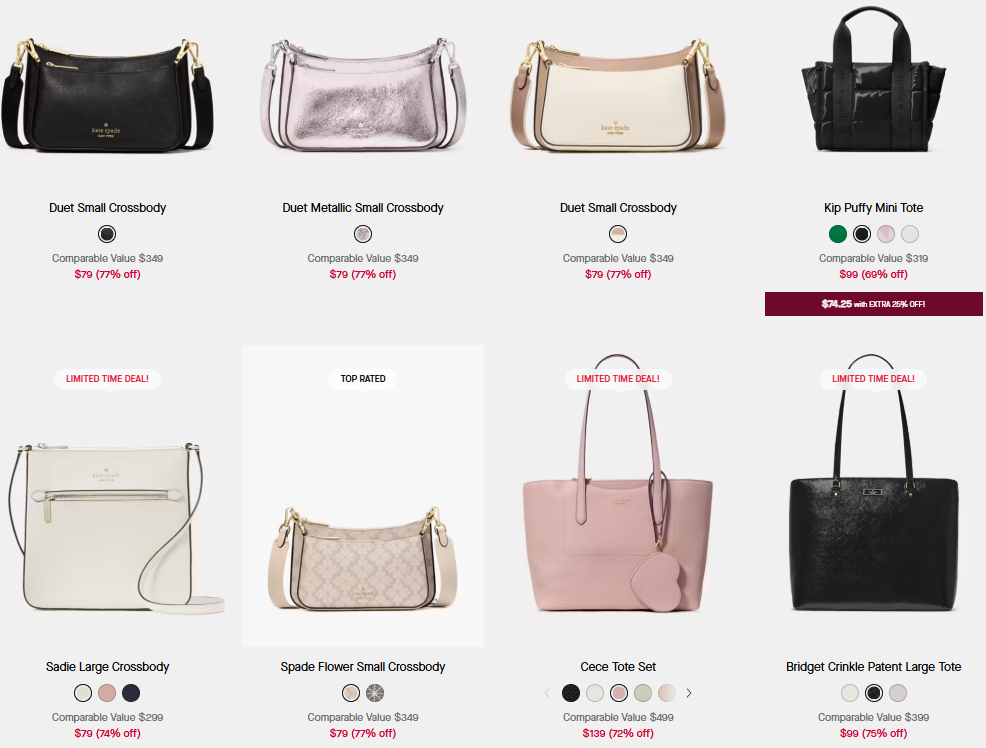The image size is (986, 748).
Task: Select green swatch for Kip Puffy Mini Tote
Action: pyautogui.click(x=838, y=234)
